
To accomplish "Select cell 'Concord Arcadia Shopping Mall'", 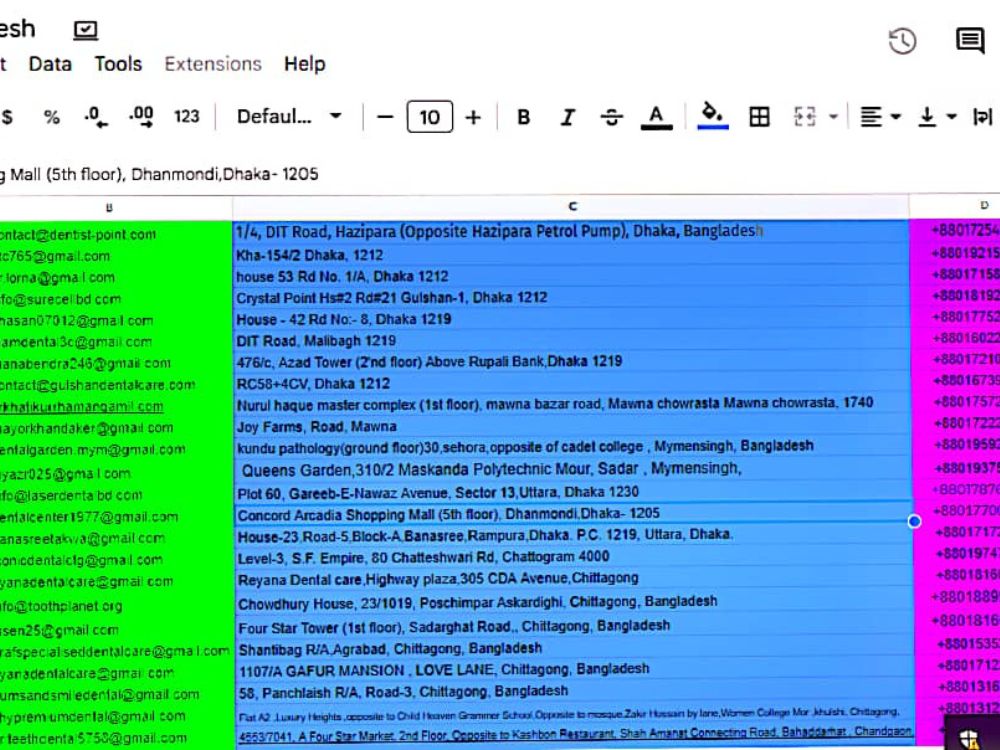I will (x=573, y=514).
